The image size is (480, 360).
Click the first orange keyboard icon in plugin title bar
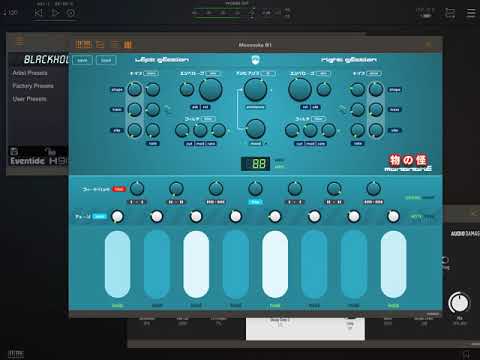click(83, 44)
